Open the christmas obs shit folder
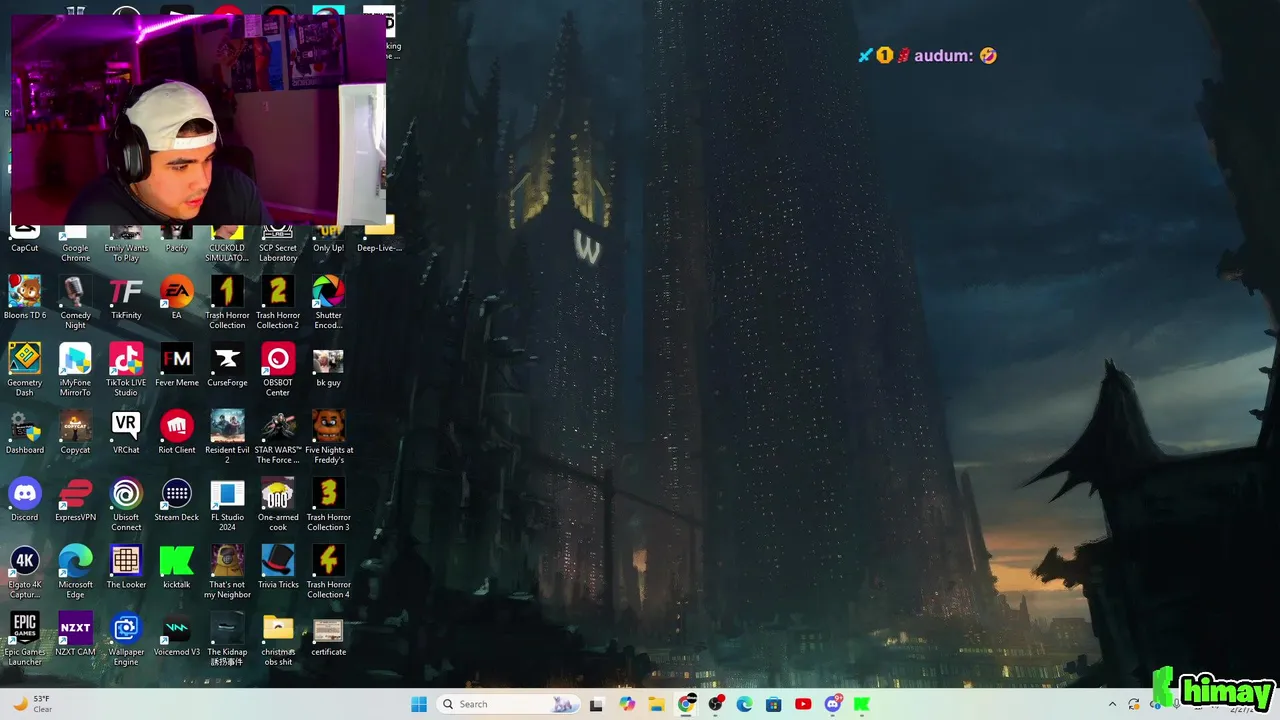The image size is (1280, 720). 278,628
